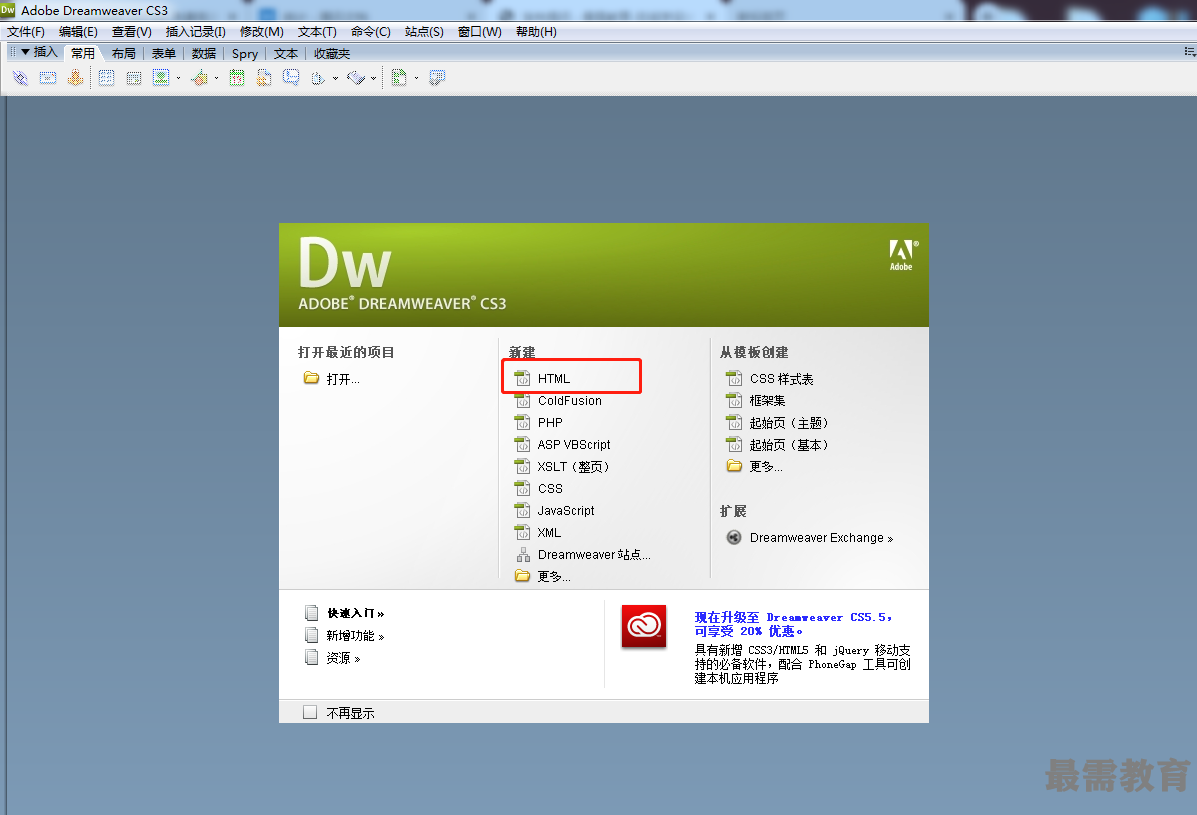This screenshot has height=815, width=1197.
Task: Create a new CSS file under 新建
Action: pos(550,488)
